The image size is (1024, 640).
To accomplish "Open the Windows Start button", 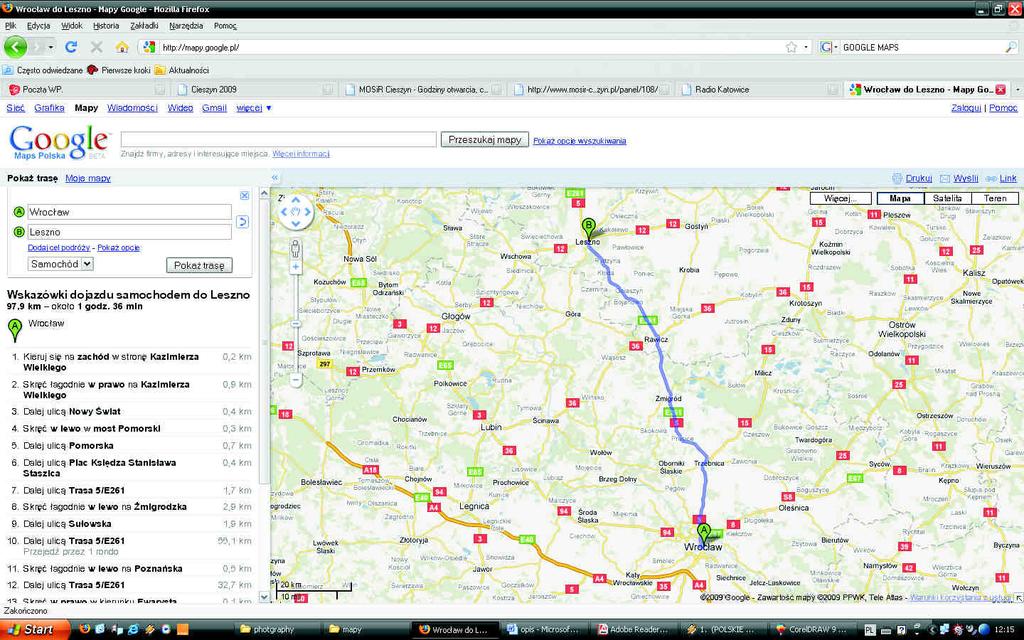I will tap(33, 630).
